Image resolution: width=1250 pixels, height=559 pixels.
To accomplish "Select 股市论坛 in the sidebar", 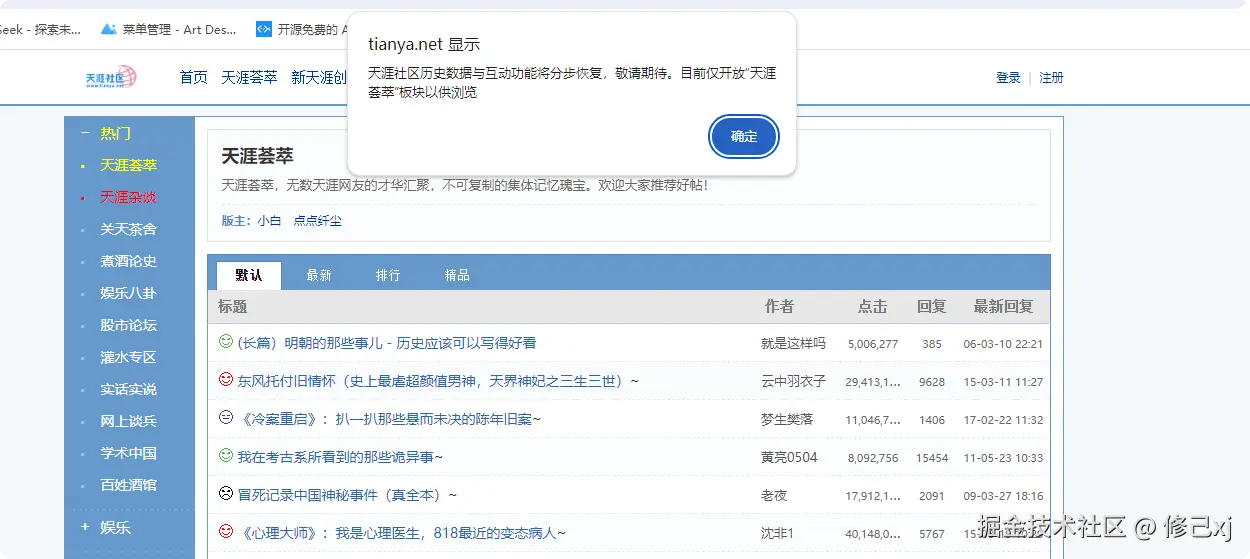I will [128, 325].
